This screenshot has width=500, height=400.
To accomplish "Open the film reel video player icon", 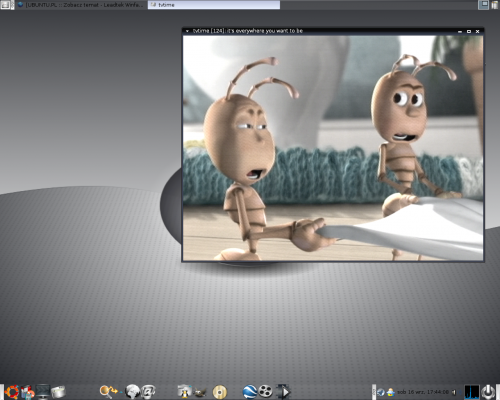I will (265, 392).
